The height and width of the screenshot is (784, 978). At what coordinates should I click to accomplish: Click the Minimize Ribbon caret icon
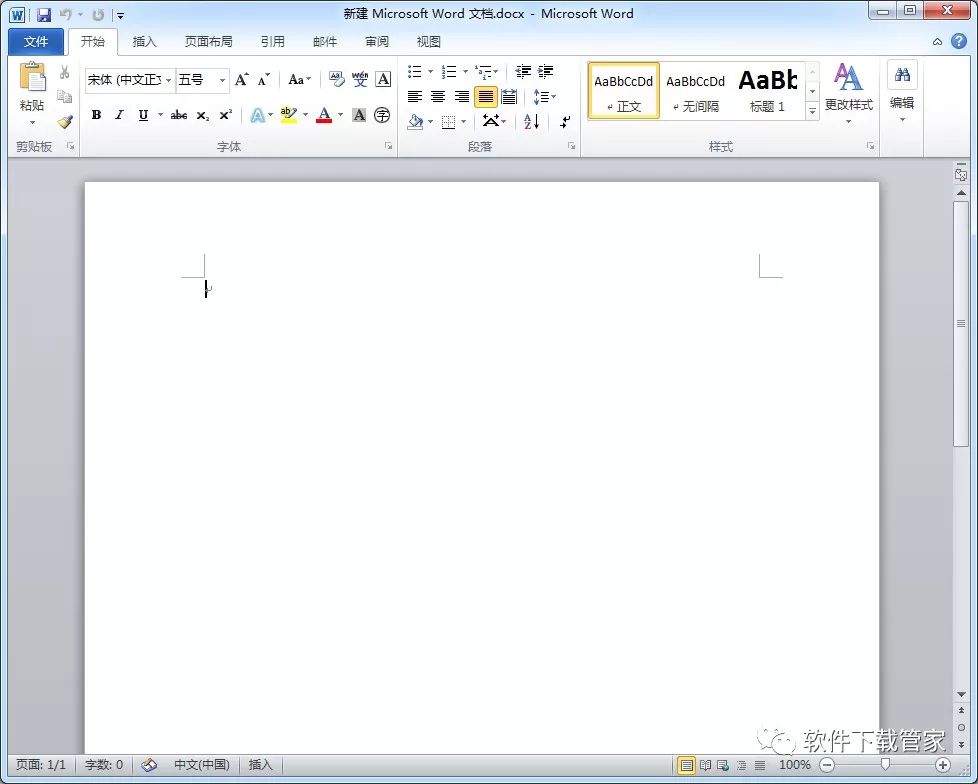tap(937, 42)
